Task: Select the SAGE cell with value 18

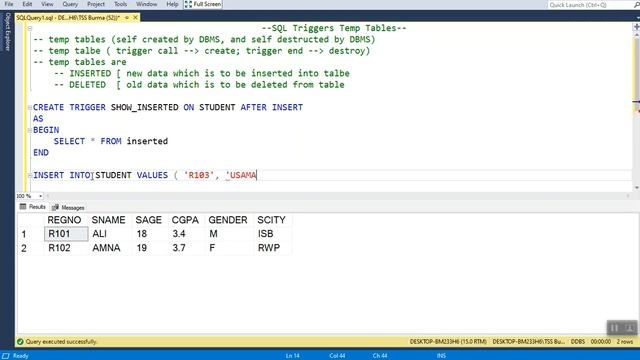Action: click(150, 234)
